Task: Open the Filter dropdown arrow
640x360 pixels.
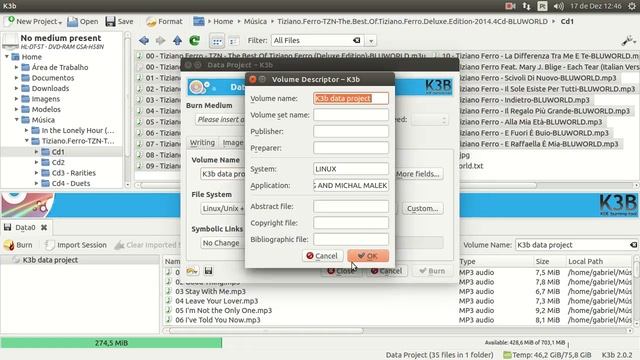Action: [371, 41]
